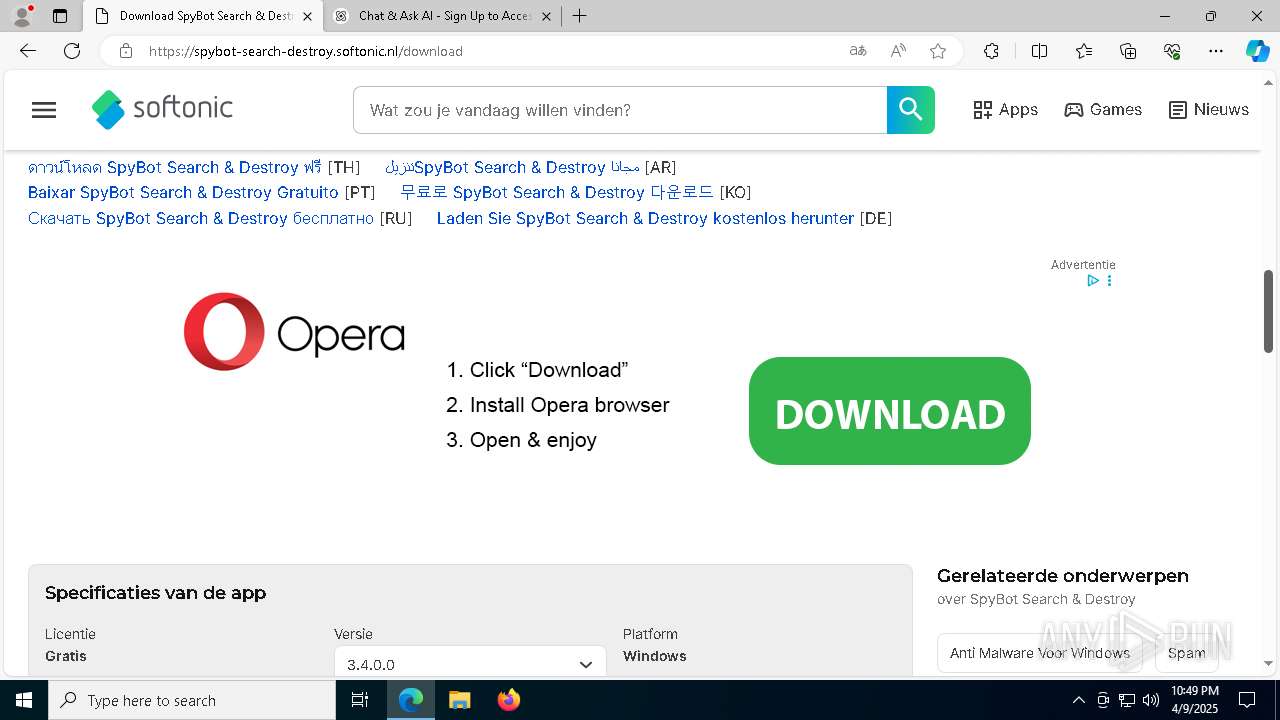Open File Explorer from taskbar
Viewport: 1280px width, 720px height.
pos(459,700)
